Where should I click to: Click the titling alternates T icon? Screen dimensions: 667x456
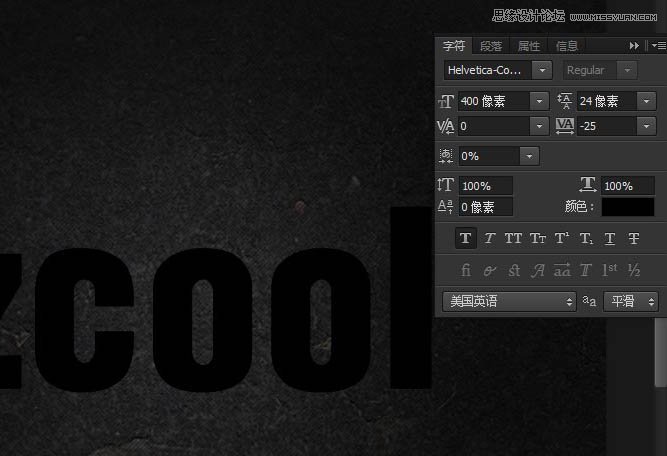pyautogui.click(x=586, y=270)
